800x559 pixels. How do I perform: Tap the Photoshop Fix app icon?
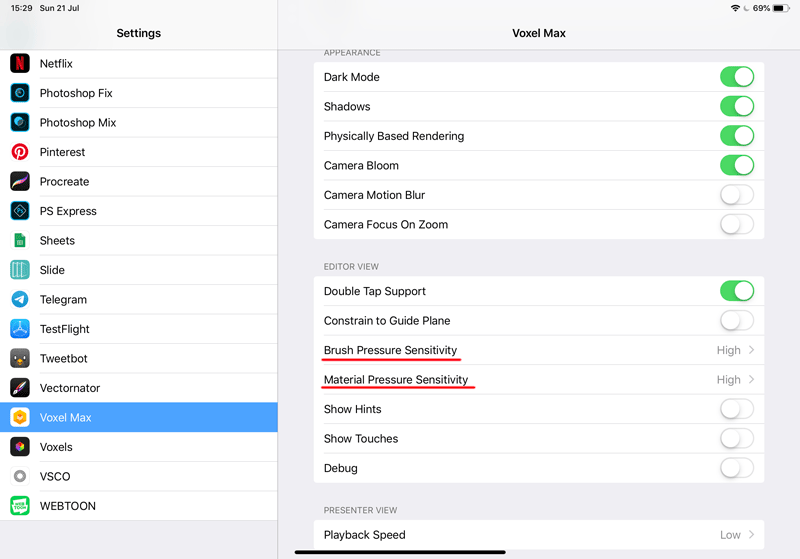point(20,93)
